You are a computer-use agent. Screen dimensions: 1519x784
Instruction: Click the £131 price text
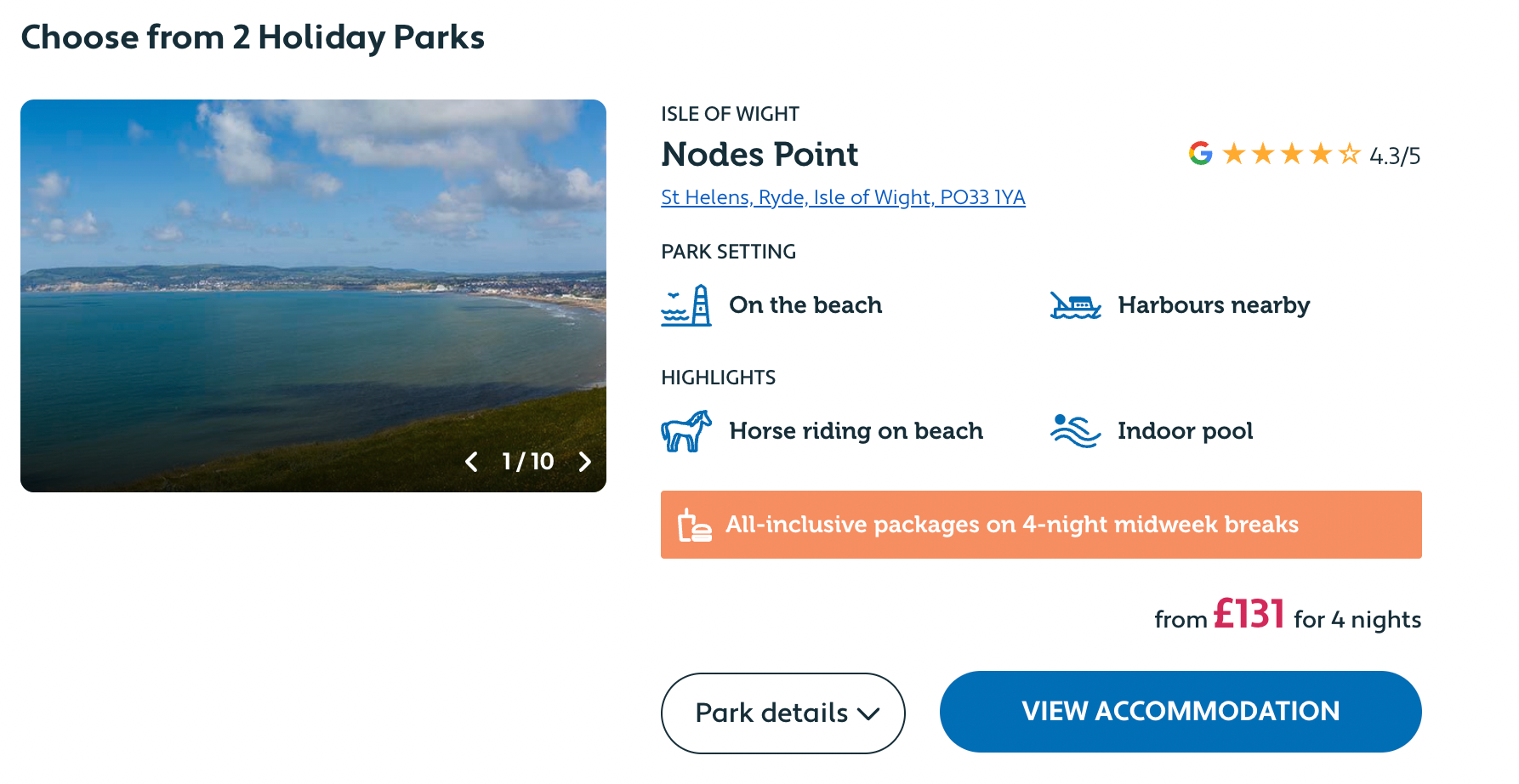(1249, 615)
